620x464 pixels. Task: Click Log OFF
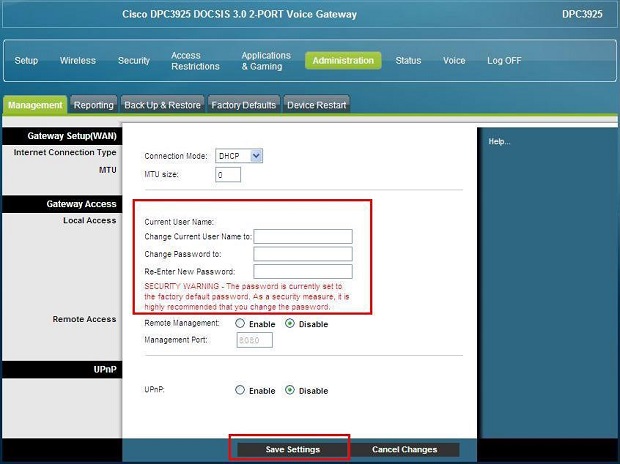point(504,61)
